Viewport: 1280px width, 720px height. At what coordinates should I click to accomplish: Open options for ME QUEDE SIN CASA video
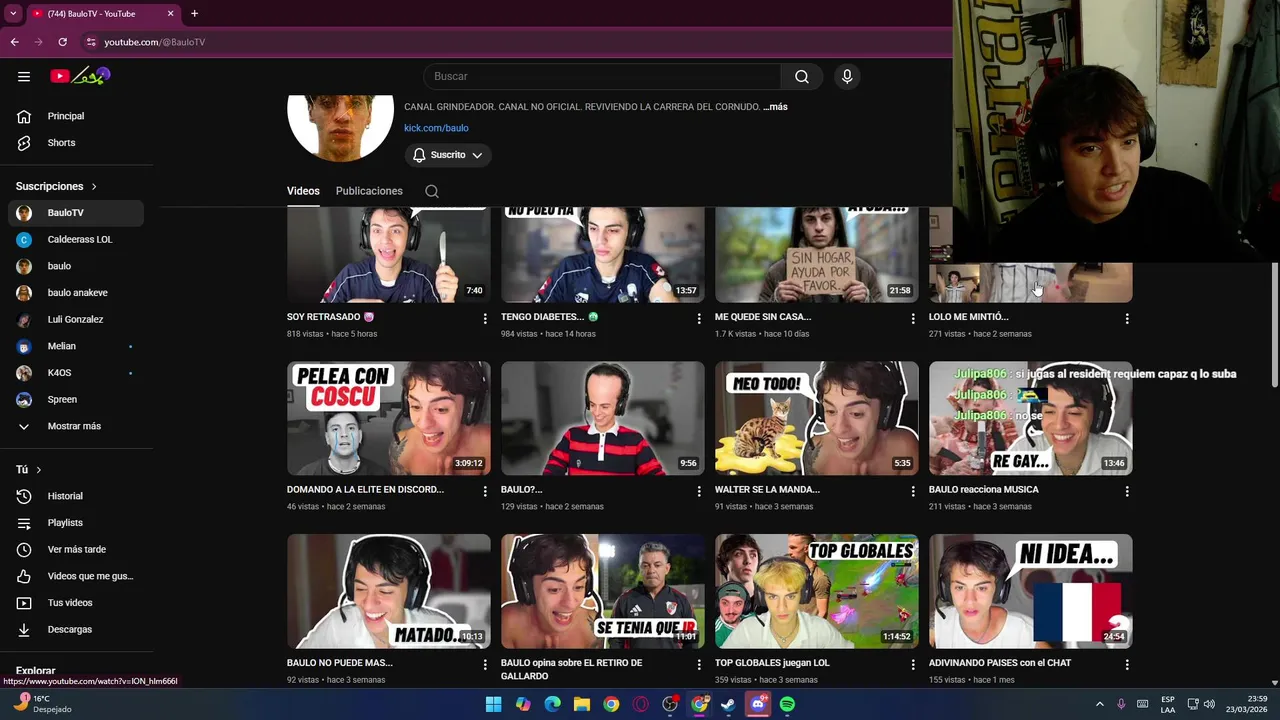[912, 318]
